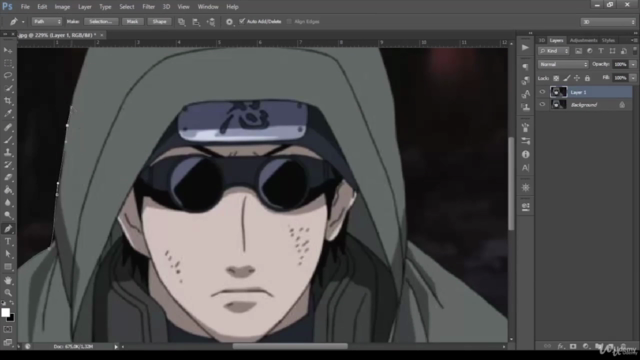Open pen options gear icon
Screen dimensions: 640x360
tap(229, 22)
